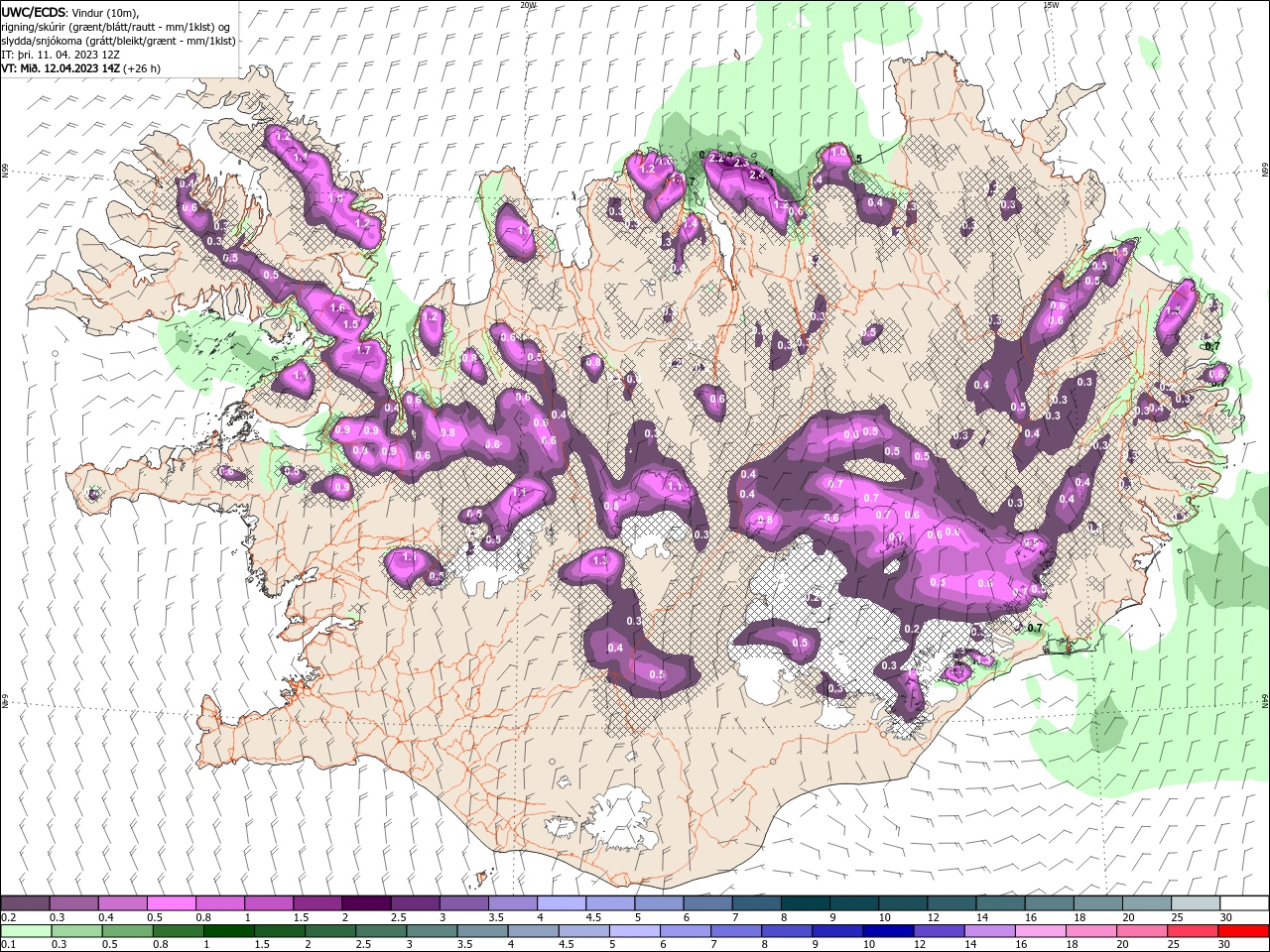Click the light lavender 4 swatch in upper legend row
This screenshot has height=952, width=1270.
pyautogui.click(x=562, y=902)
